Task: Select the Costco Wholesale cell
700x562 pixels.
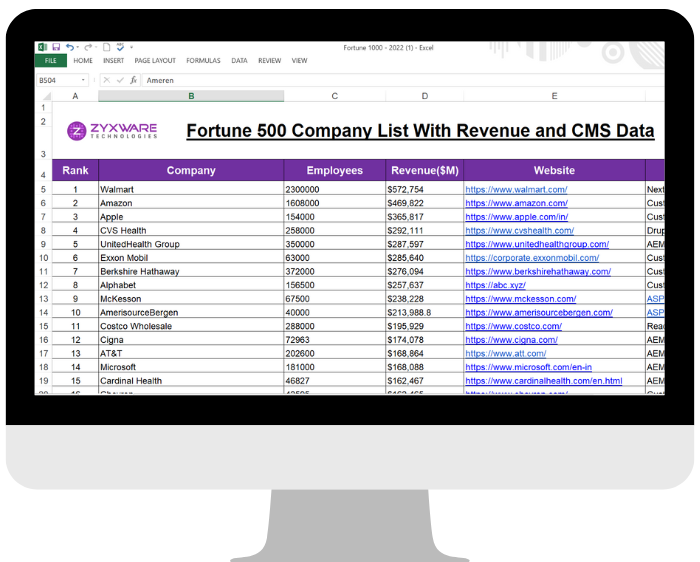Action: coord(191,326)
